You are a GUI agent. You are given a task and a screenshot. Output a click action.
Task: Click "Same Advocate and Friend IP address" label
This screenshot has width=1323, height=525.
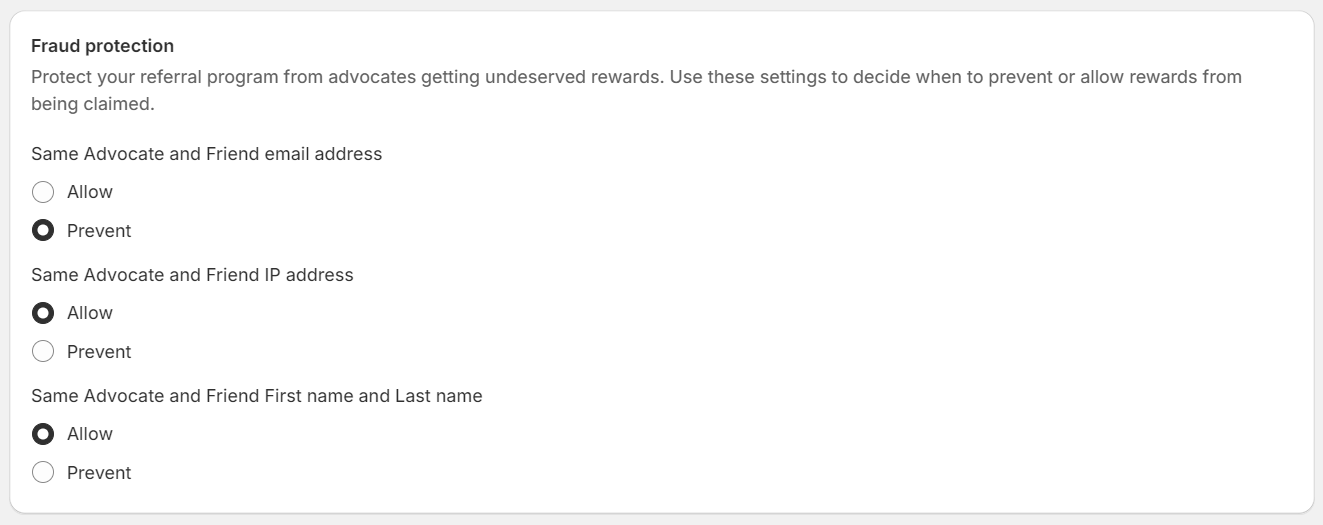point(192,275)
